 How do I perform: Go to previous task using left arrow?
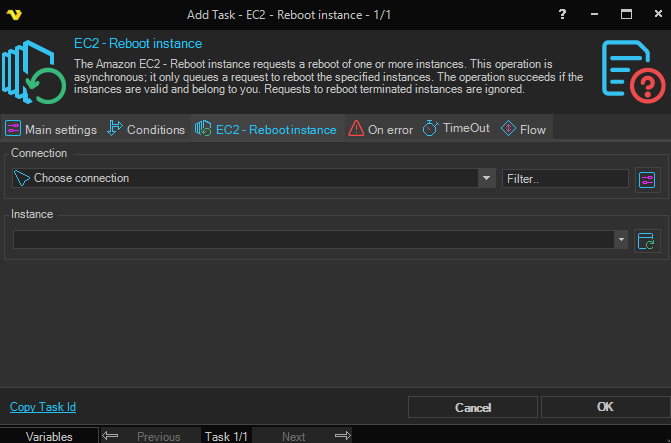pos(111,436)
